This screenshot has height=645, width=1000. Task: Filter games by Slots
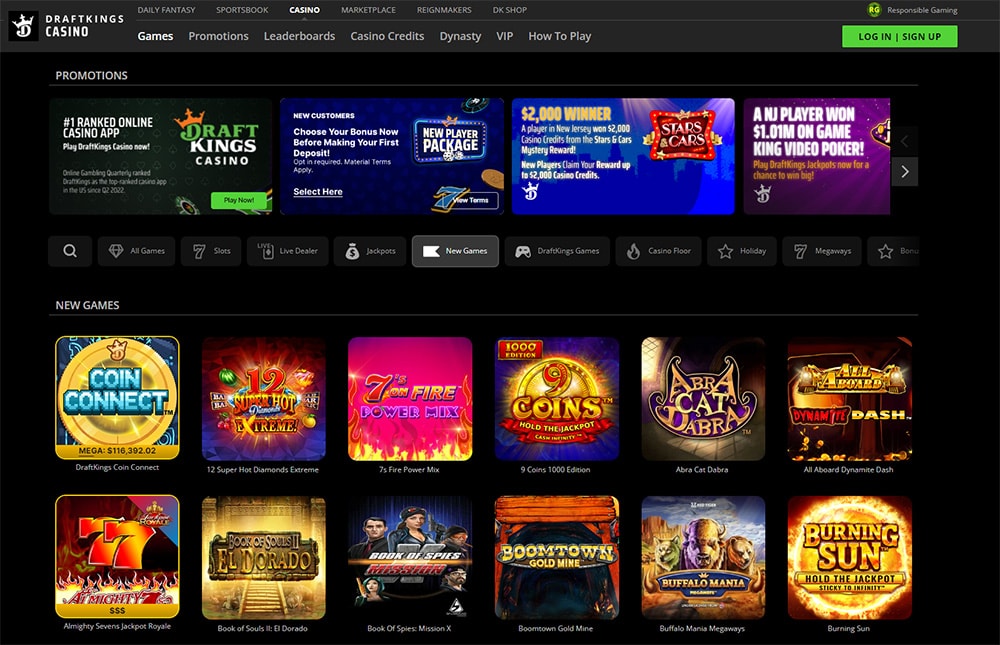[211, 251]
